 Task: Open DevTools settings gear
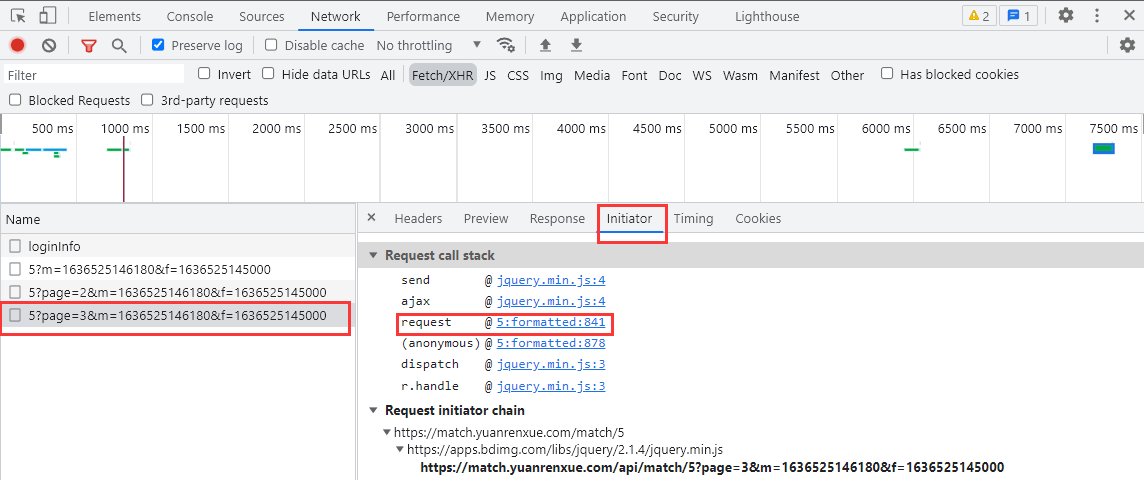tap(1066, 16)
